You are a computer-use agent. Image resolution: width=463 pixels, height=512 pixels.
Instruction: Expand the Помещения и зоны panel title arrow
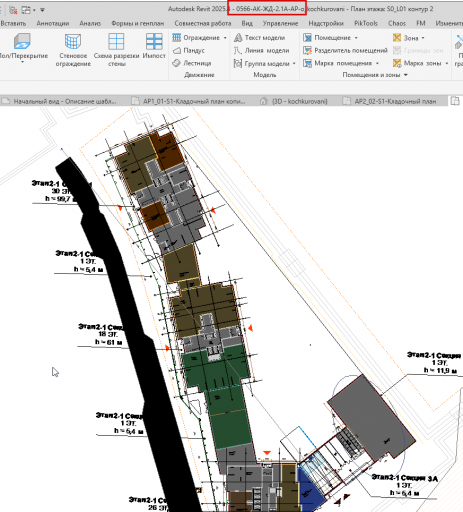(406, 75)
